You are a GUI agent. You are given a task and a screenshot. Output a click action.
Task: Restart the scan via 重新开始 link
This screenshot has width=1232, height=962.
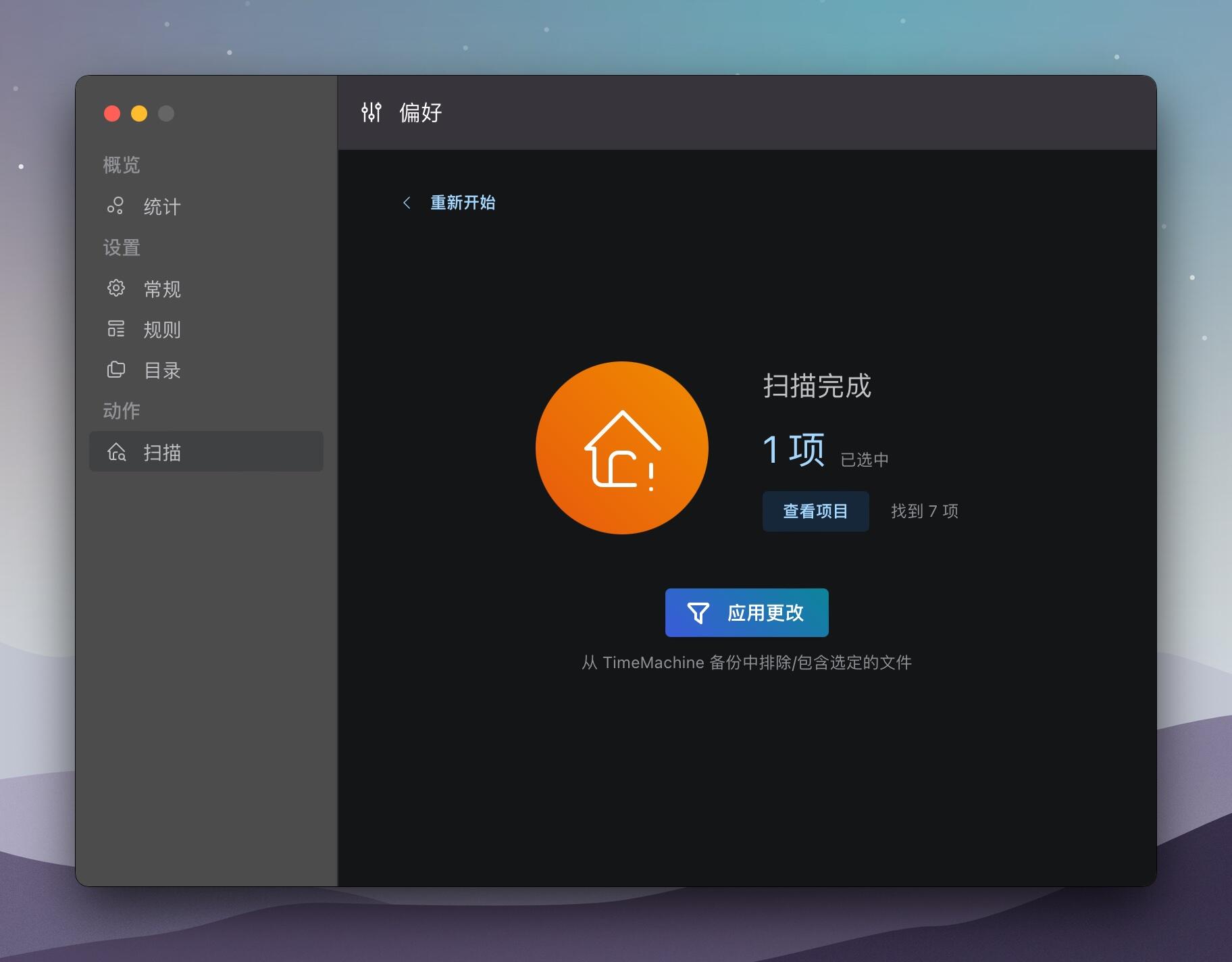(463, 203)
